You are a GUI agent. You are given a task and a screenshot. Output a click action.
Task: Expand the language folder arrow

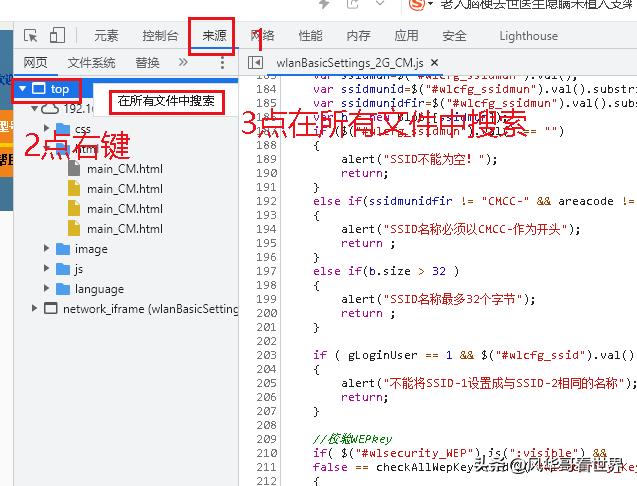tap(46, 288)
